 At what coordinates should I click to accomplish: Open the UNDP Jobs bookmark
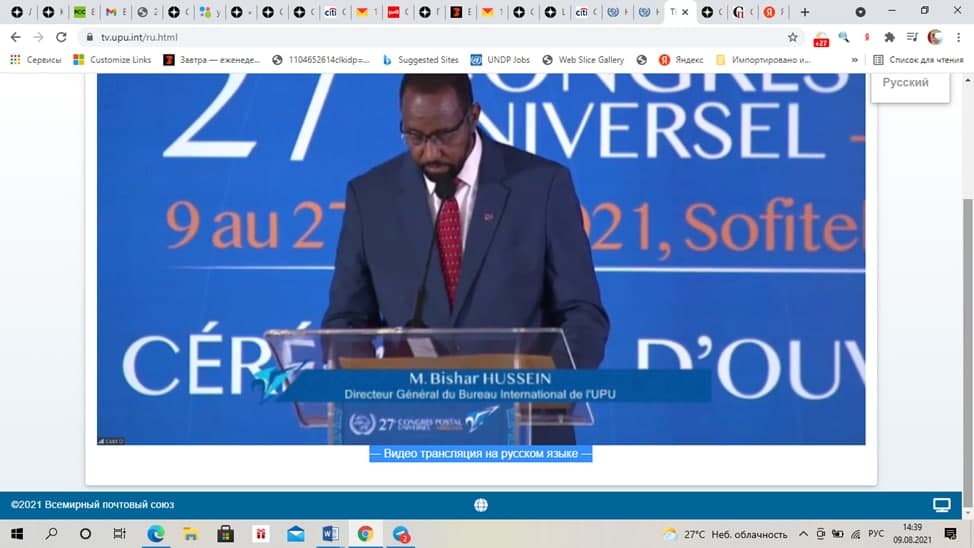500,60
